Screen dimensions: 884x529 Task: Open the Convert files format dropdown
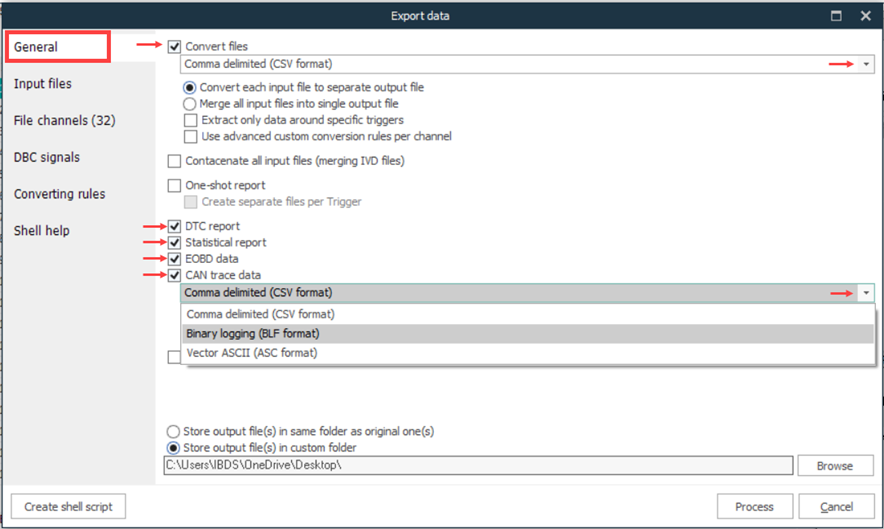point(866,64)
